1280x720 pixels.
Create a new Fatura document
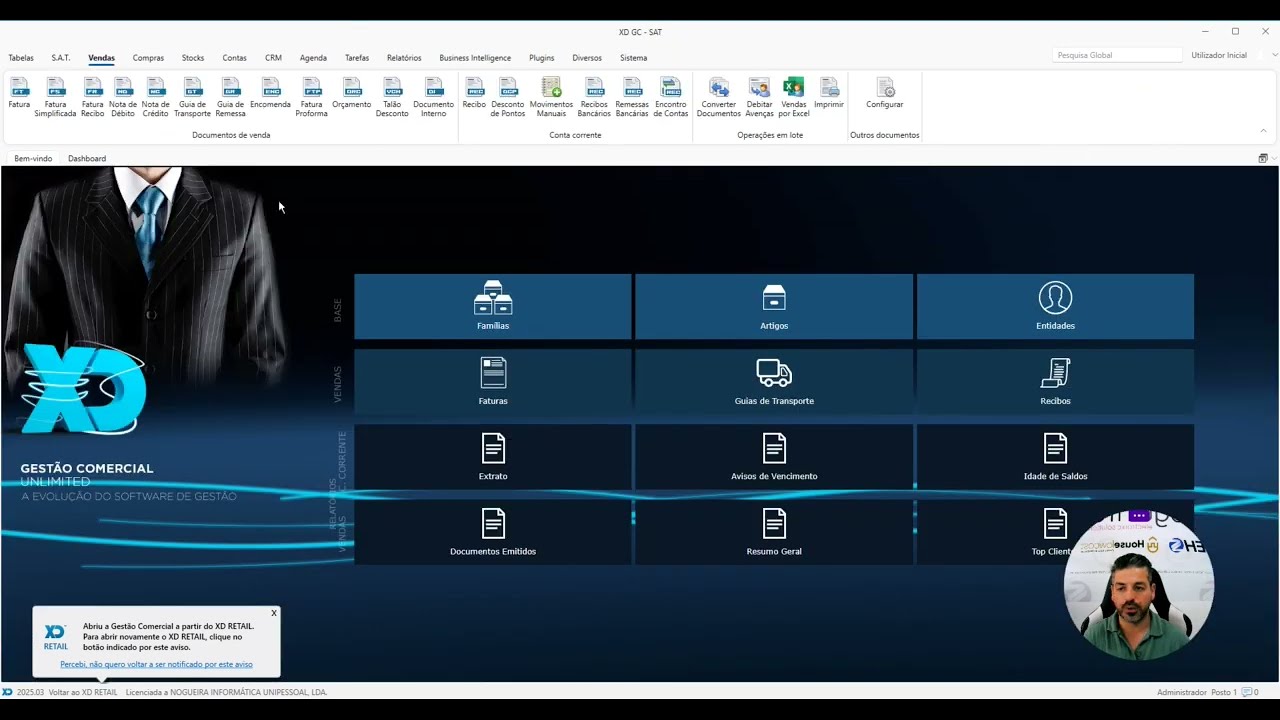19,93
